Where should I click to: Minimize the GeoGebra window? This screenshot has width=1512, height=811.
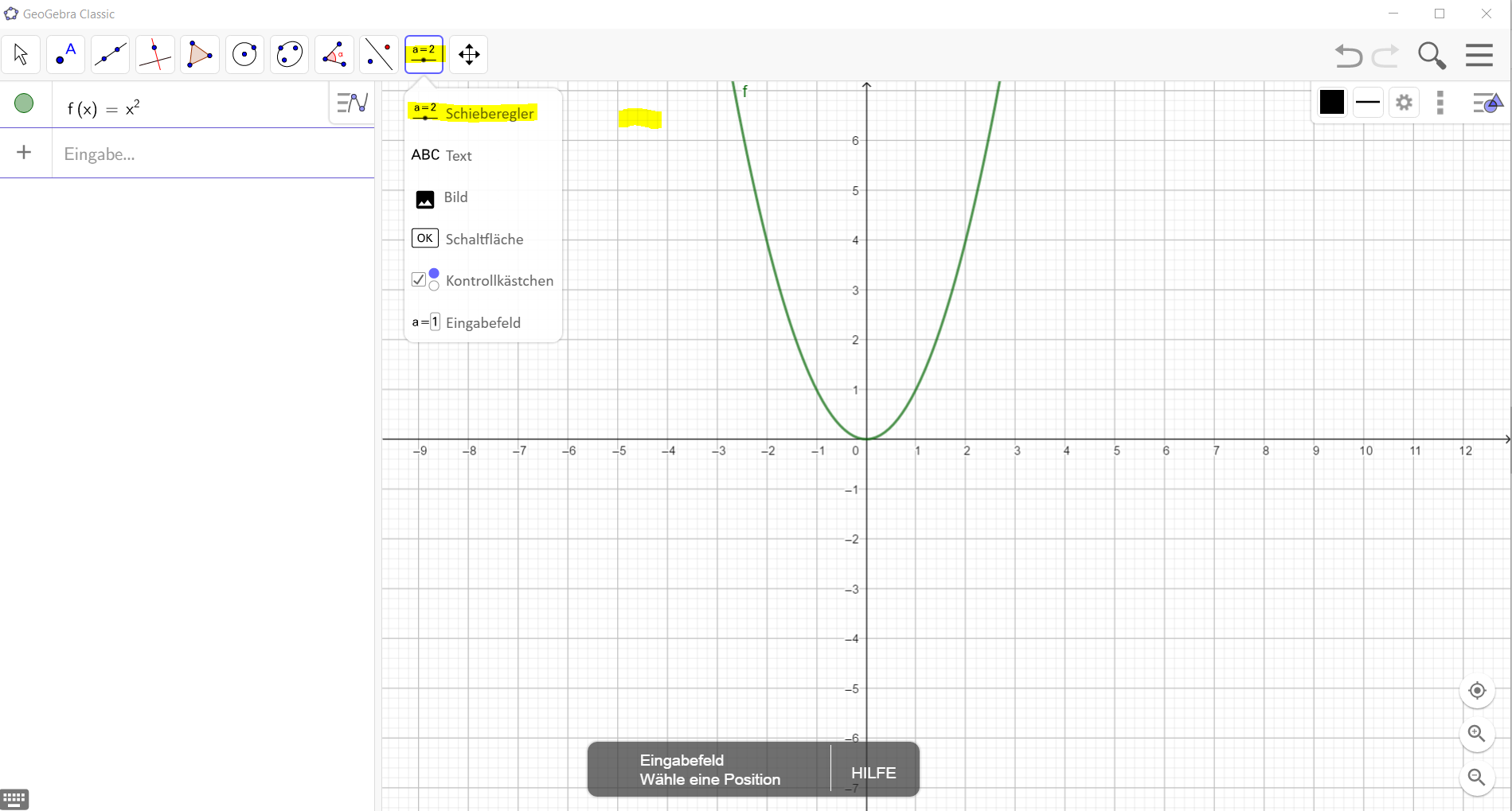pyautogui.click(x=1393, y=14)
